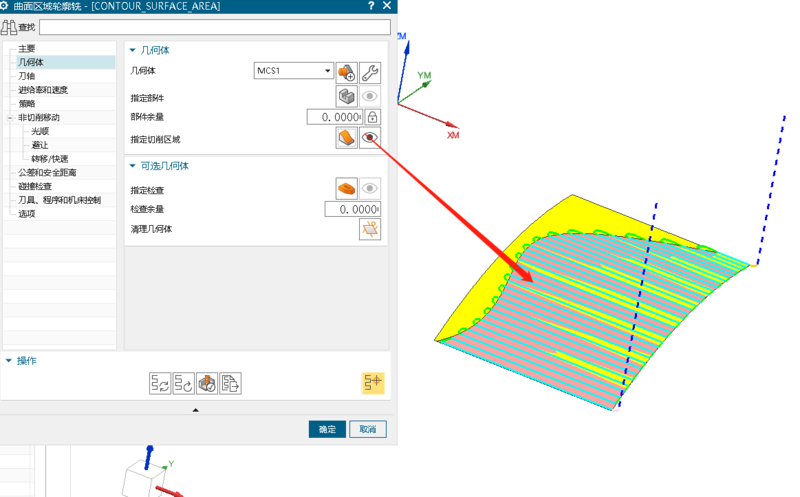Viewport: 800px width, 497px height.
Task: Select 避让 sub-item
Action: pyautogui.click(x=40, y=145)
